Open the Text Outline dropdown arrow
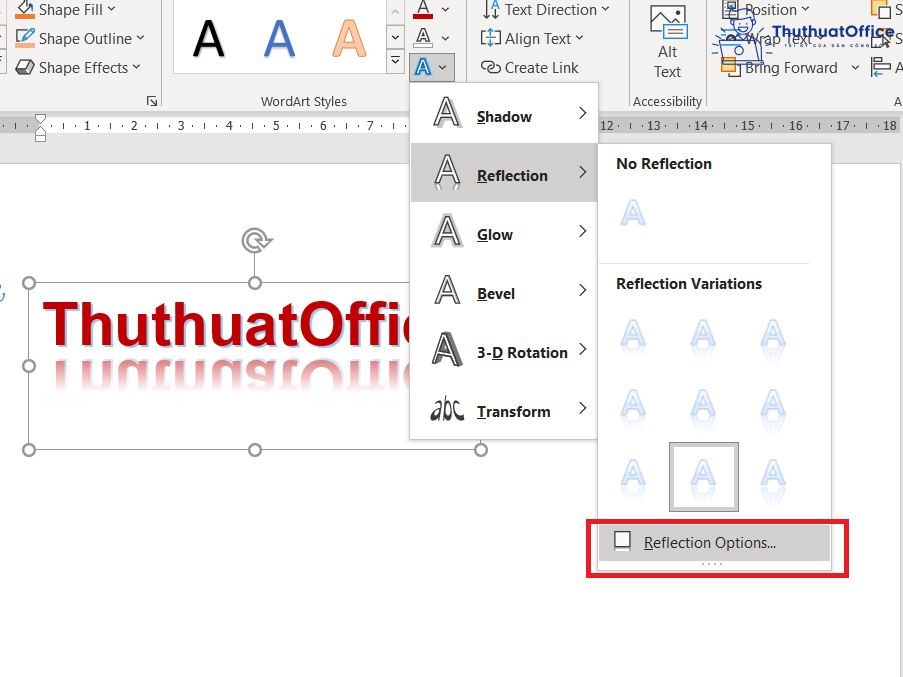The image size is (903, 677). click(x=445, y=39)
